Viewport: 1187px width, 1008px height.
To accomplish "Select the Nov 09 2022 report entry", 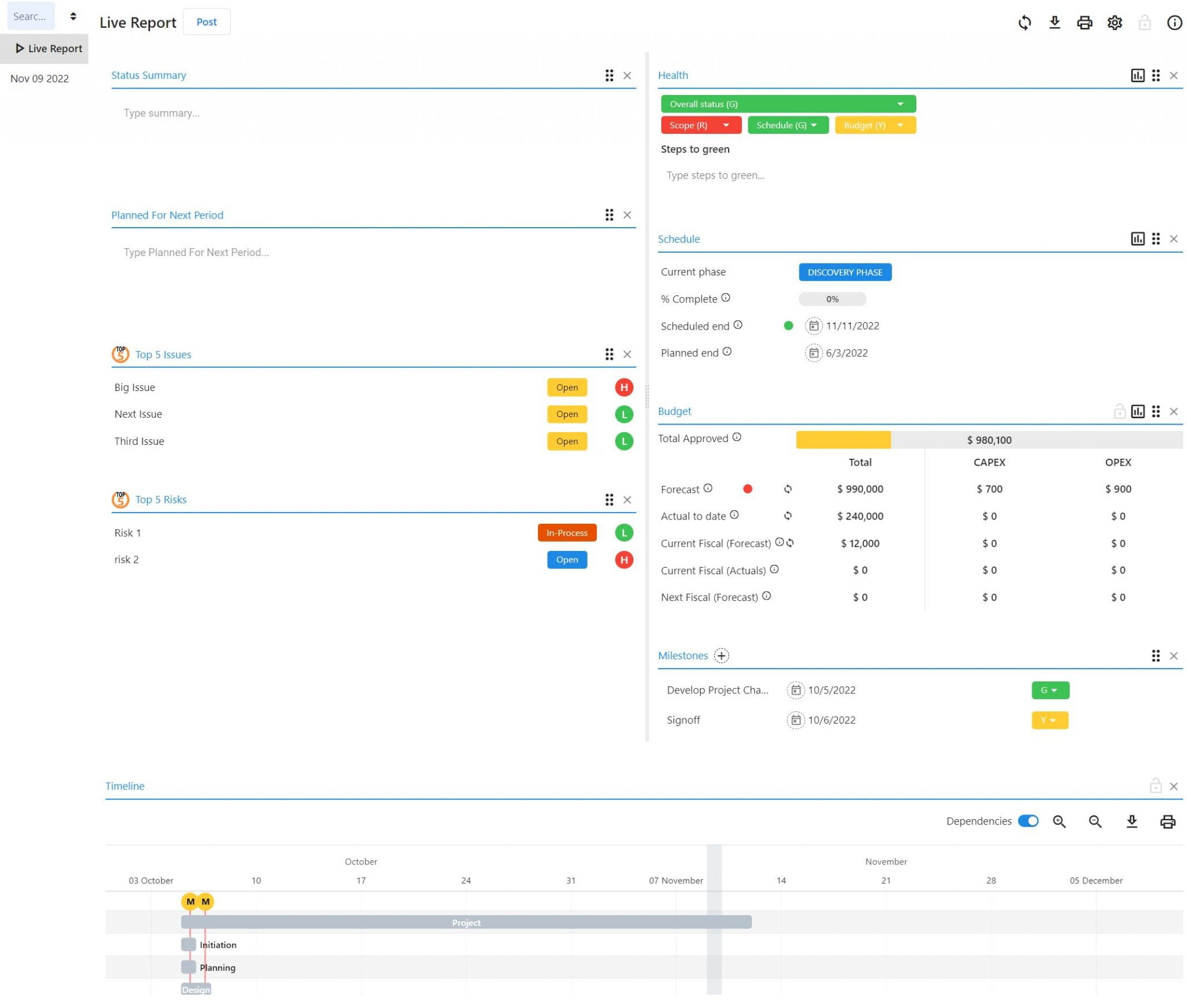I will click(x=39, y=78).
